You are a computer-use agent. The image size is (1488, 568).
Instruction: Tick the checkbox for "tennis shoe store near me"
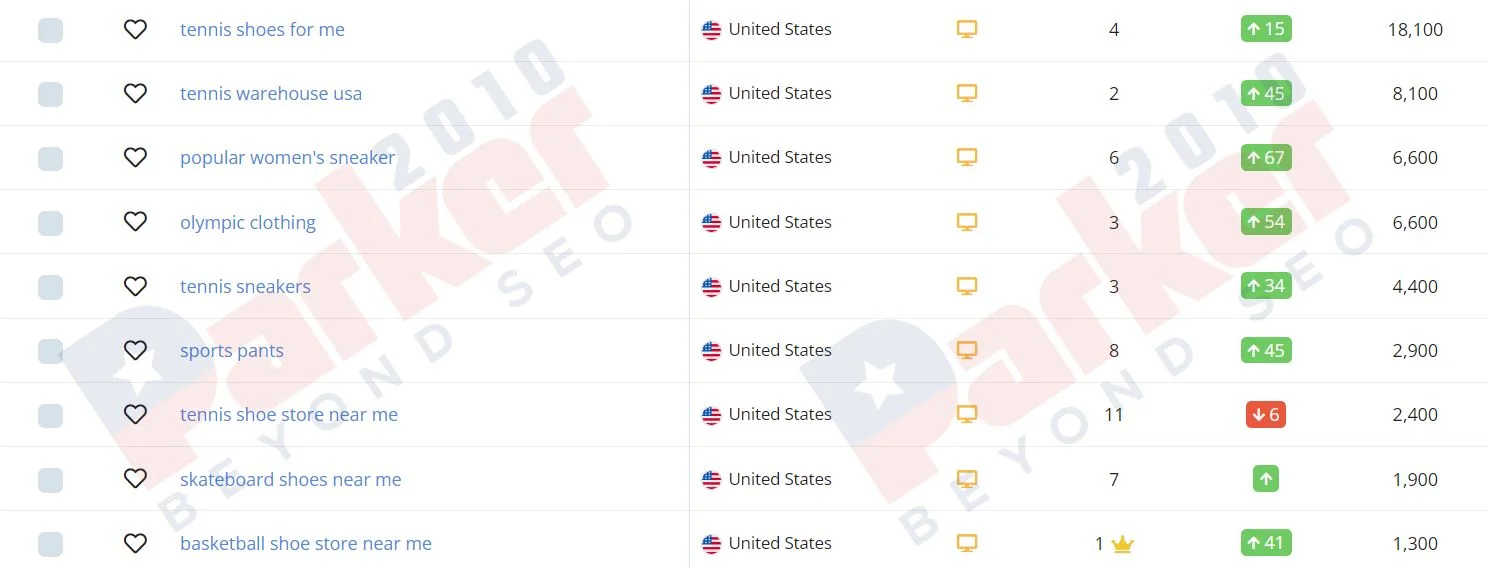pyautogui.click(x=50, y=415)
